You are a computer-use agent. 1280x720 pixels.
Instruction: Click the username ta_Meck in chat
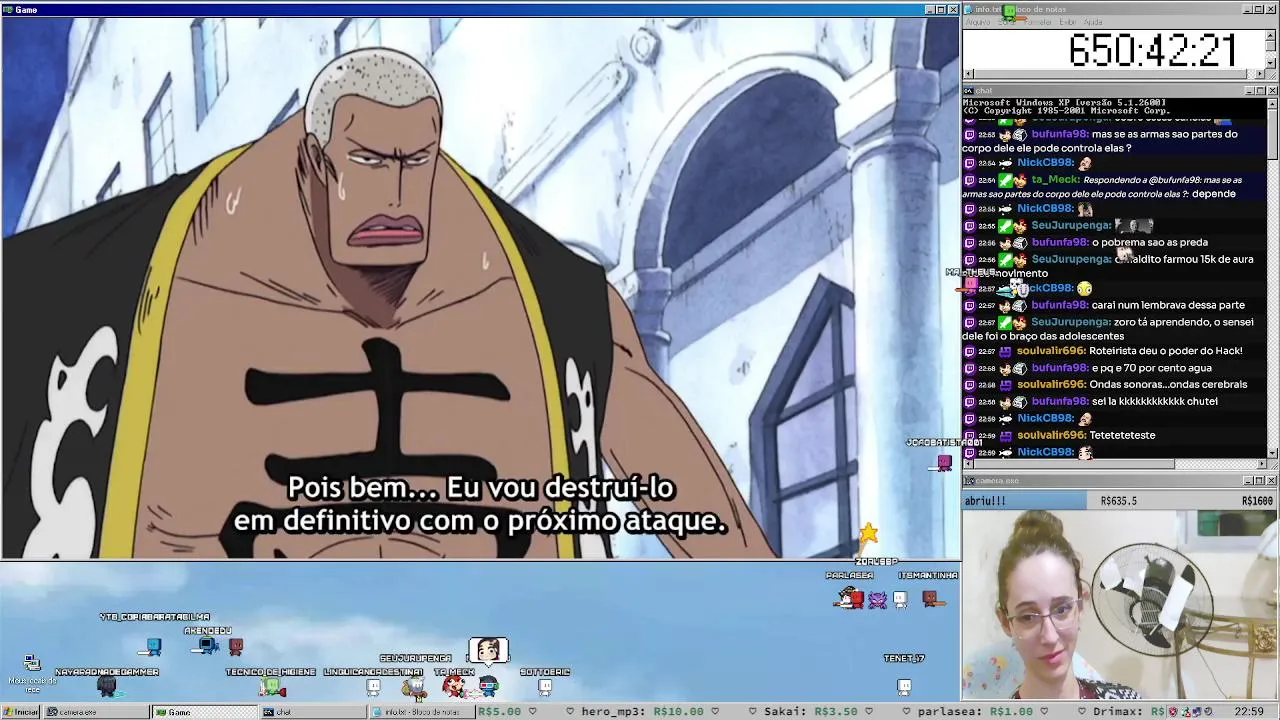coord(1054,180)
